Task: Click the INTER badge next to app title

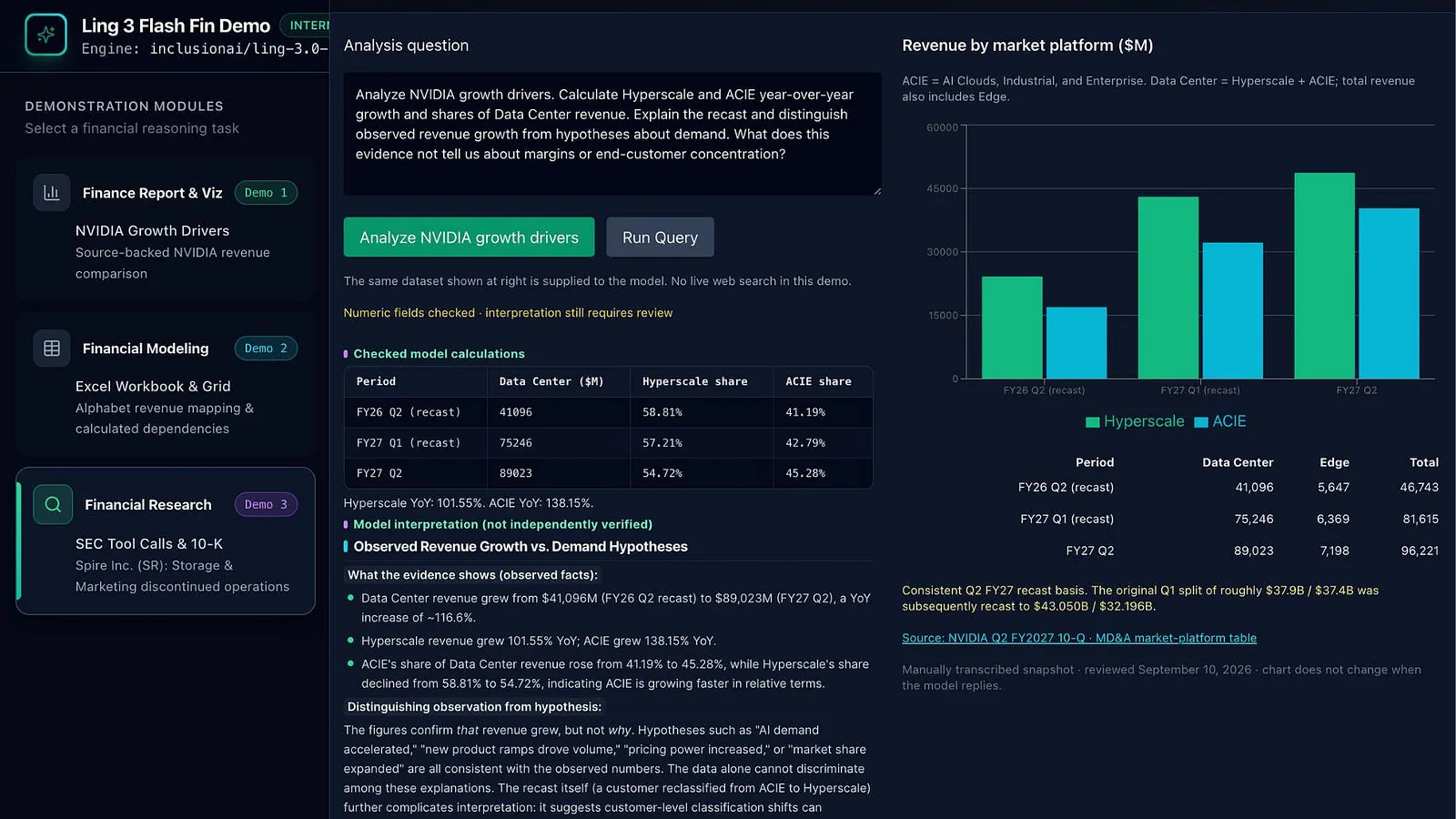Action: point(306,25)
